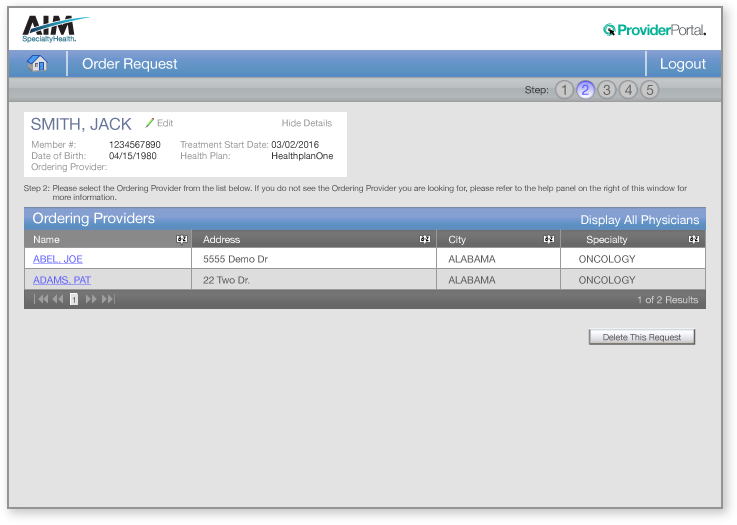Click the ProviderPortal logo
737x525 pixels.
tap(654, 30)
